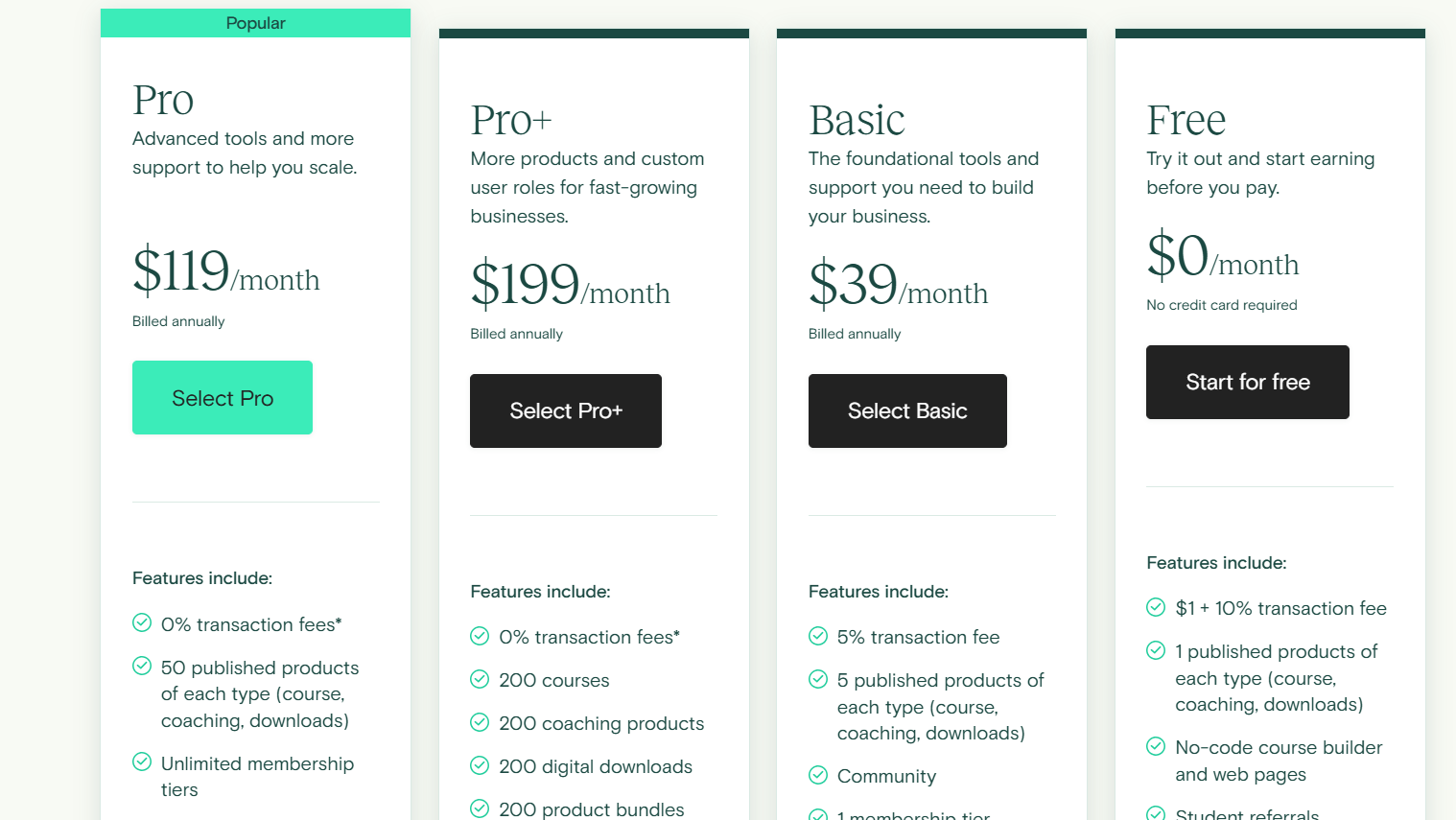1456x820 pixels.
Task: Click checkmark icon next to Community feature
Action: pos(818,776)
